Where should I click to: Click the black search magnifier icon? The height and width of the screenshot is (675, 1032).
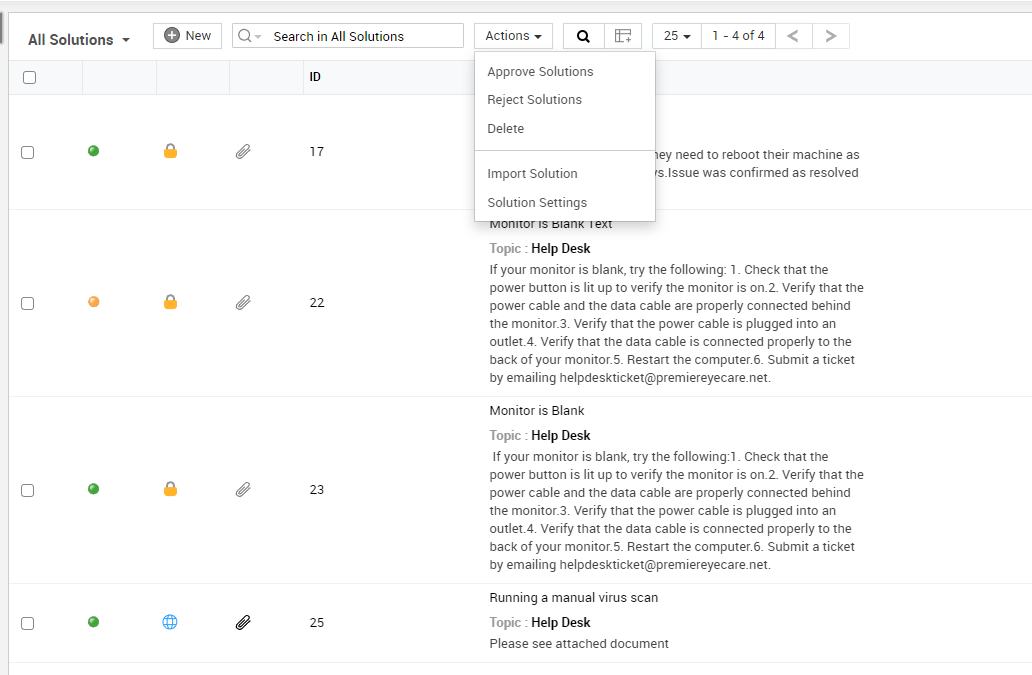pyautogui.click(x=583, y=36)
